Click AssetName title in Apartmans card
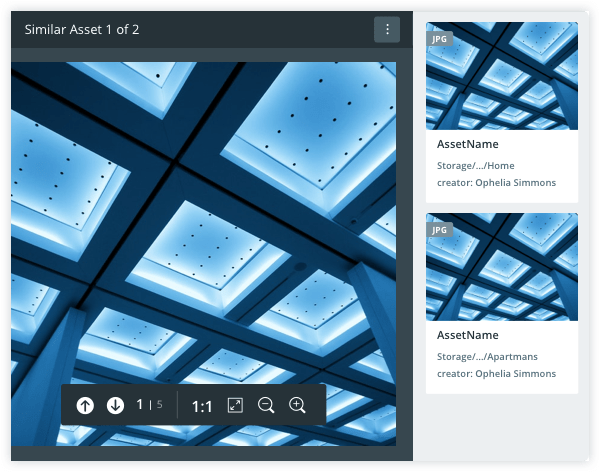This screenshot has width=600, height=472. [468, 335]
